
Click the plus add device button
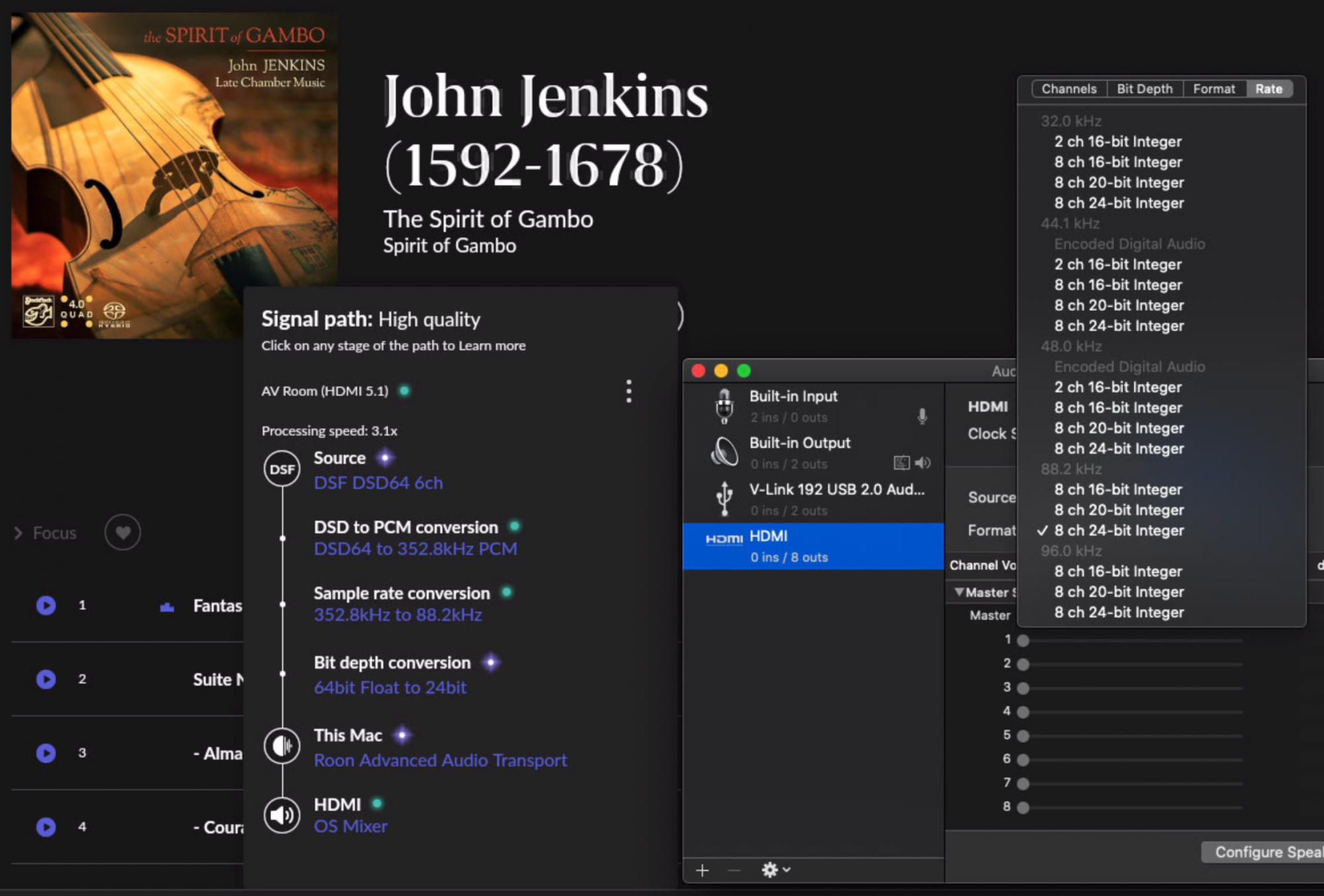click(x=702, y=870)
